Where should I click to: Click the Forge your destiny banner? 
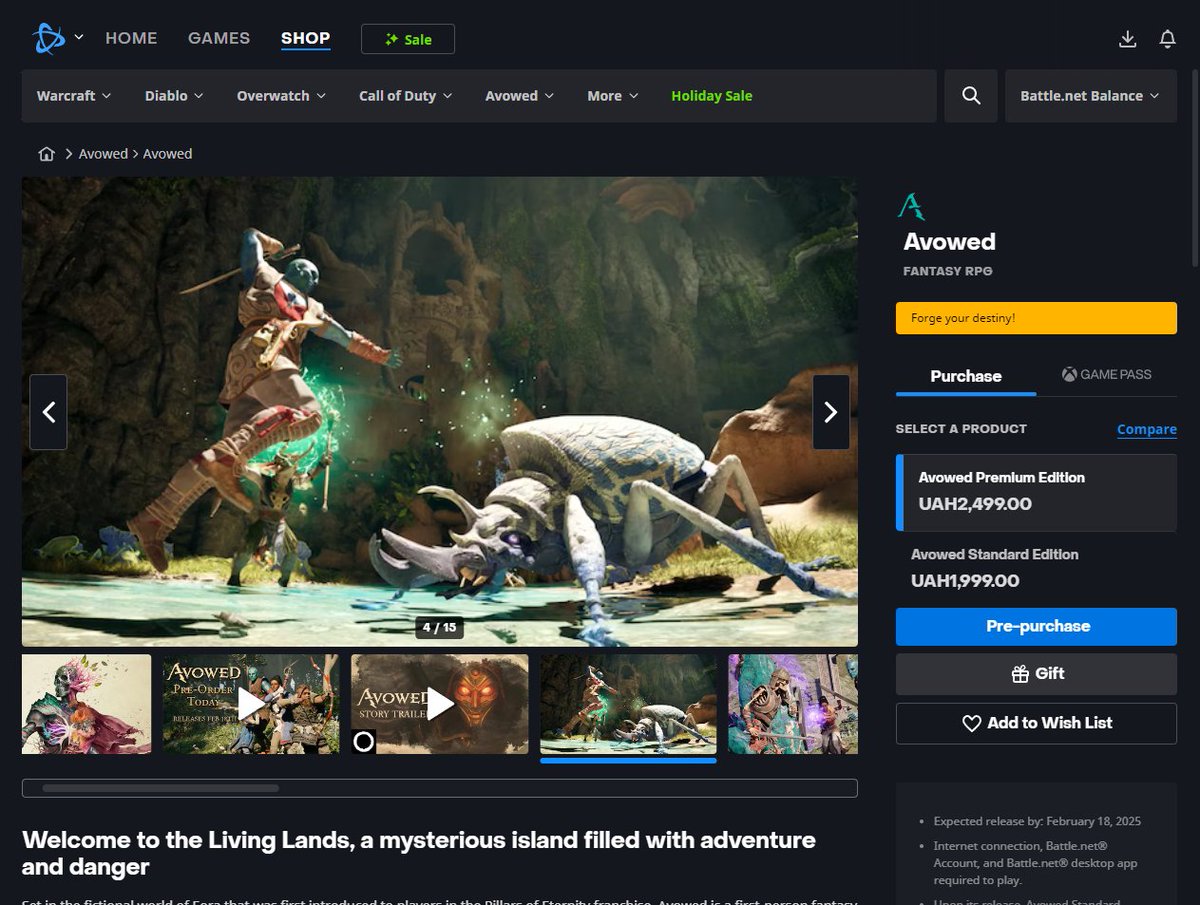1036,318
